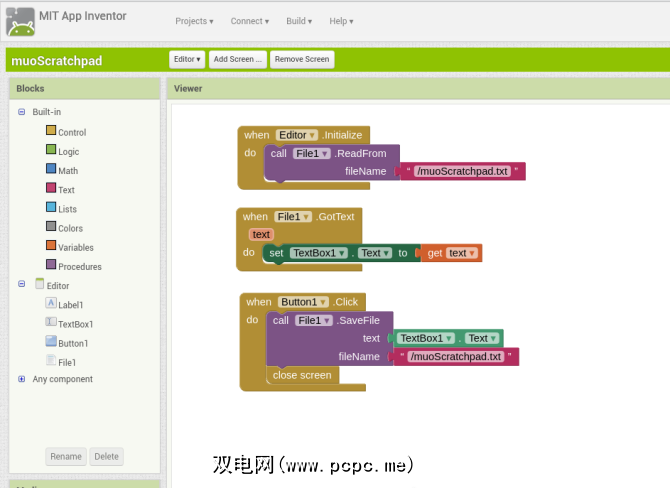Select the TextBox1 component icon

tap(51, 323)
